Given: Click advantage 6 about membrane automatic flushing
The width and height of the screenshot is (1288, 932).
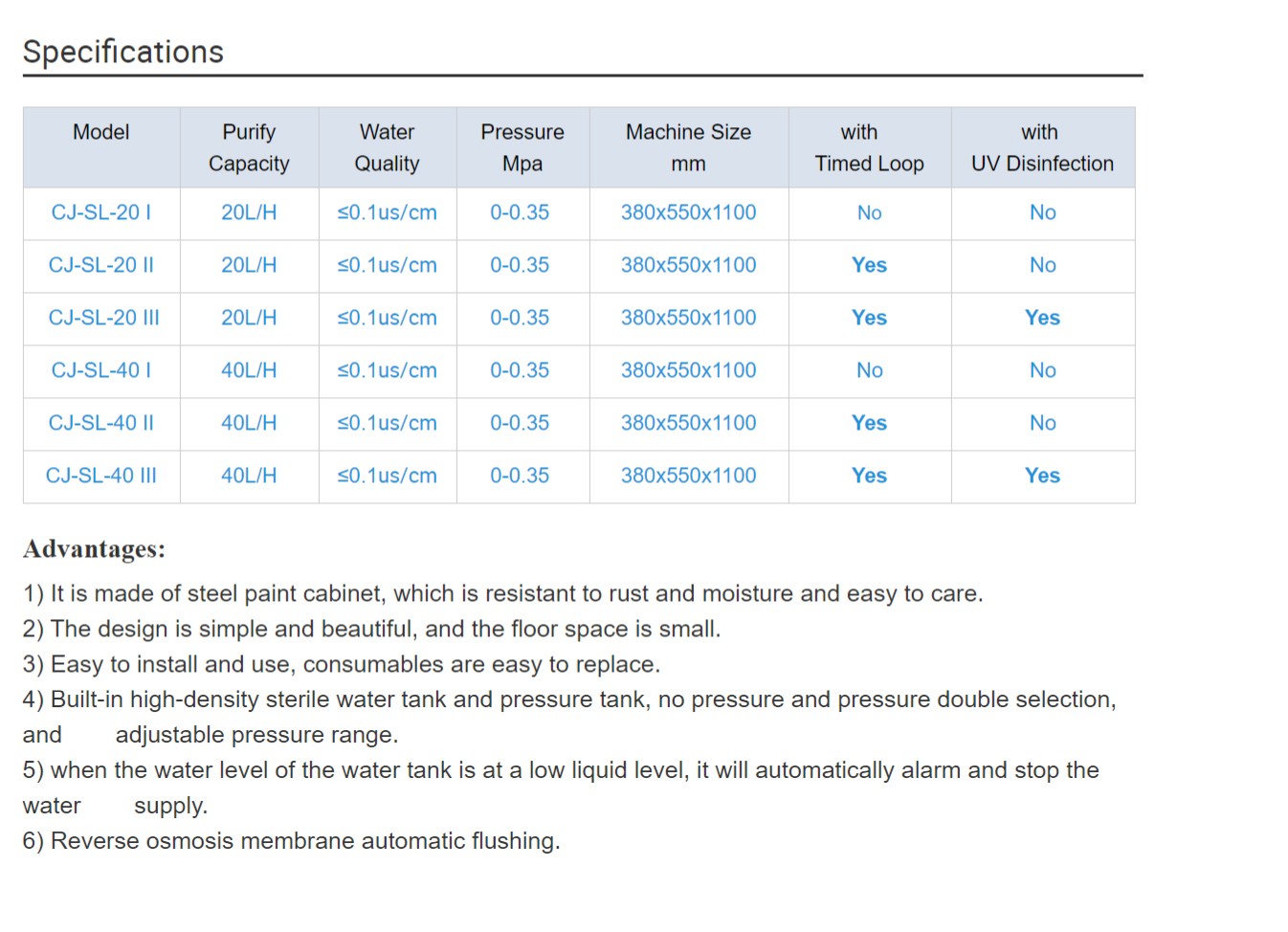Looking at the screenshot, I should (292, 841).
